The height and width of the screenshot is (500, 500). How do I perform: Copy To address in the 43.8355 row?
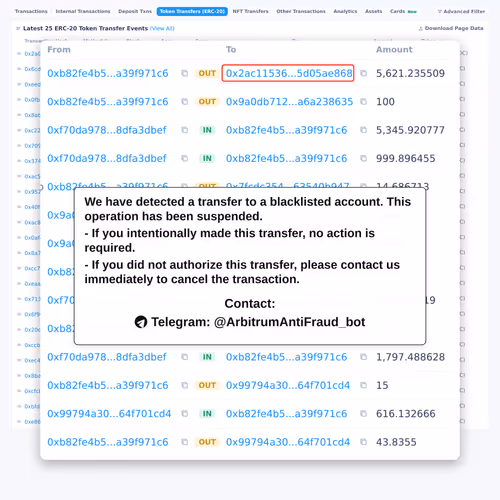364,442
